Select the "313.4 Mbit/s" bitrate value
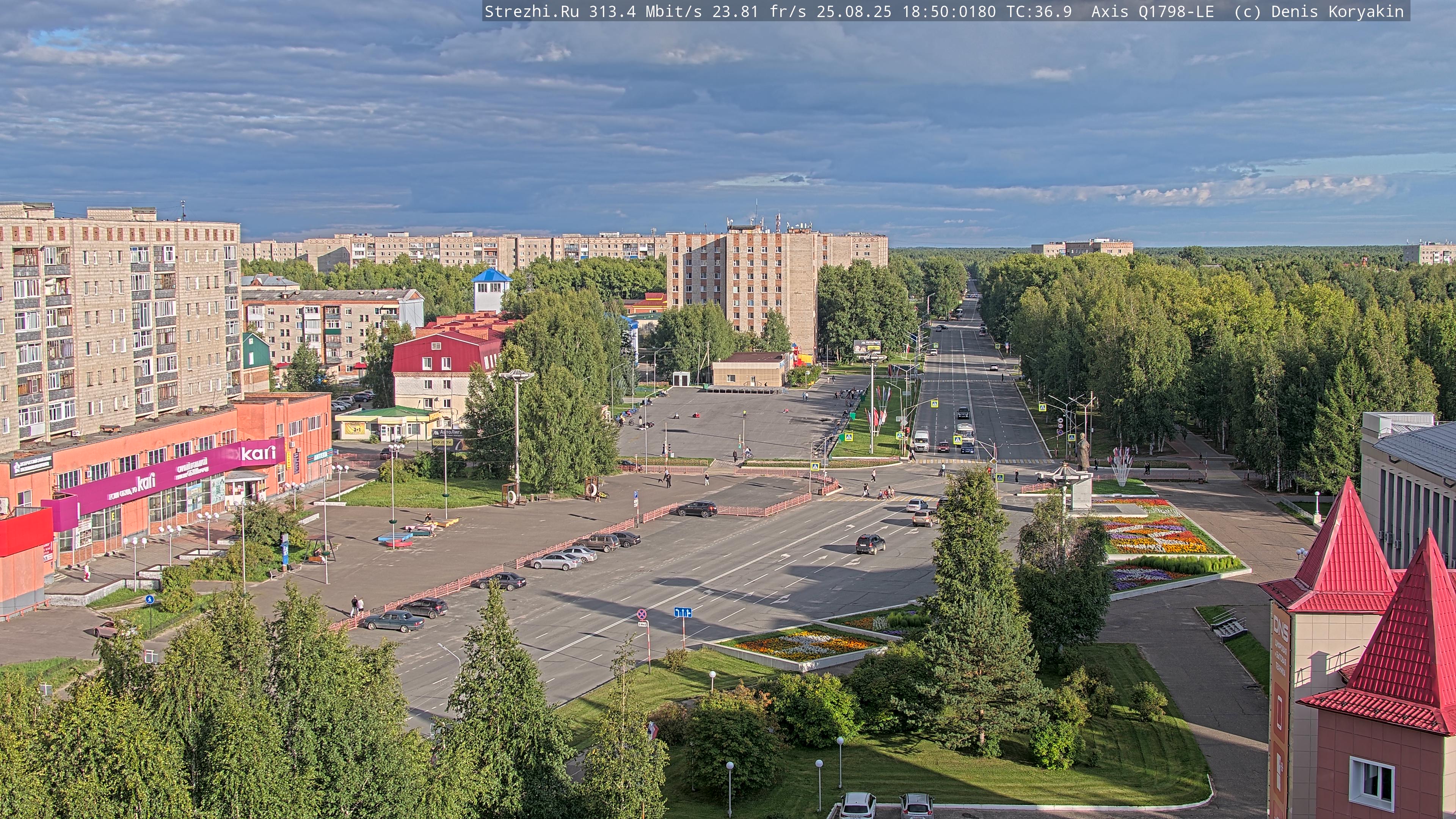This screenshot has height=819, width=1456. (x=645, y=11)
